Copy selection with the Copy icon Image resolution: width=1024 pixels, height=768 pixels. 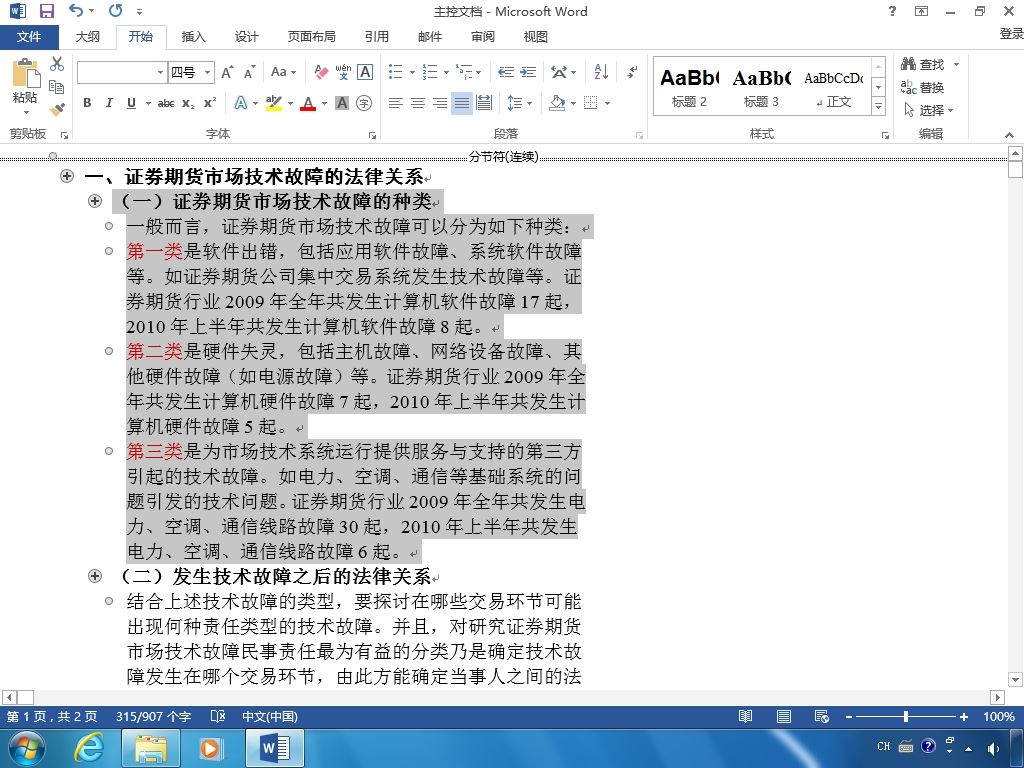tap(57, 87)
